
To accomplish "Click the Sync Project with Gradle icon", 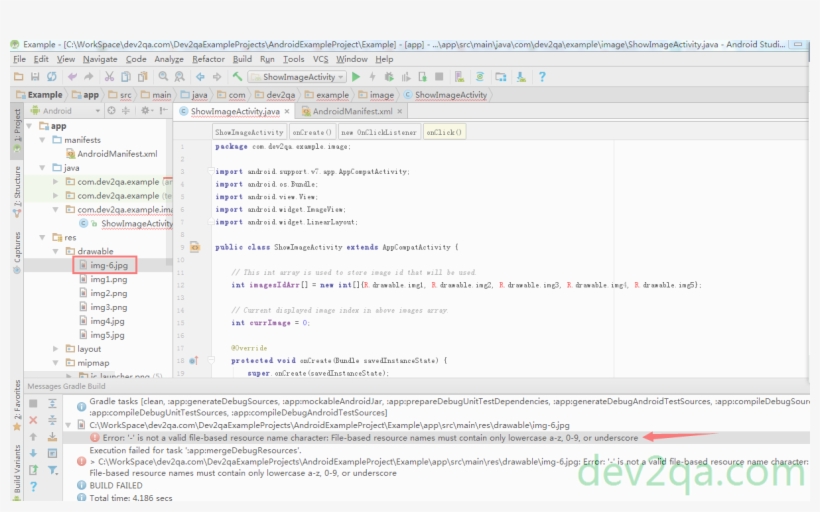I will pyautogui.click(x=480, y=77).
